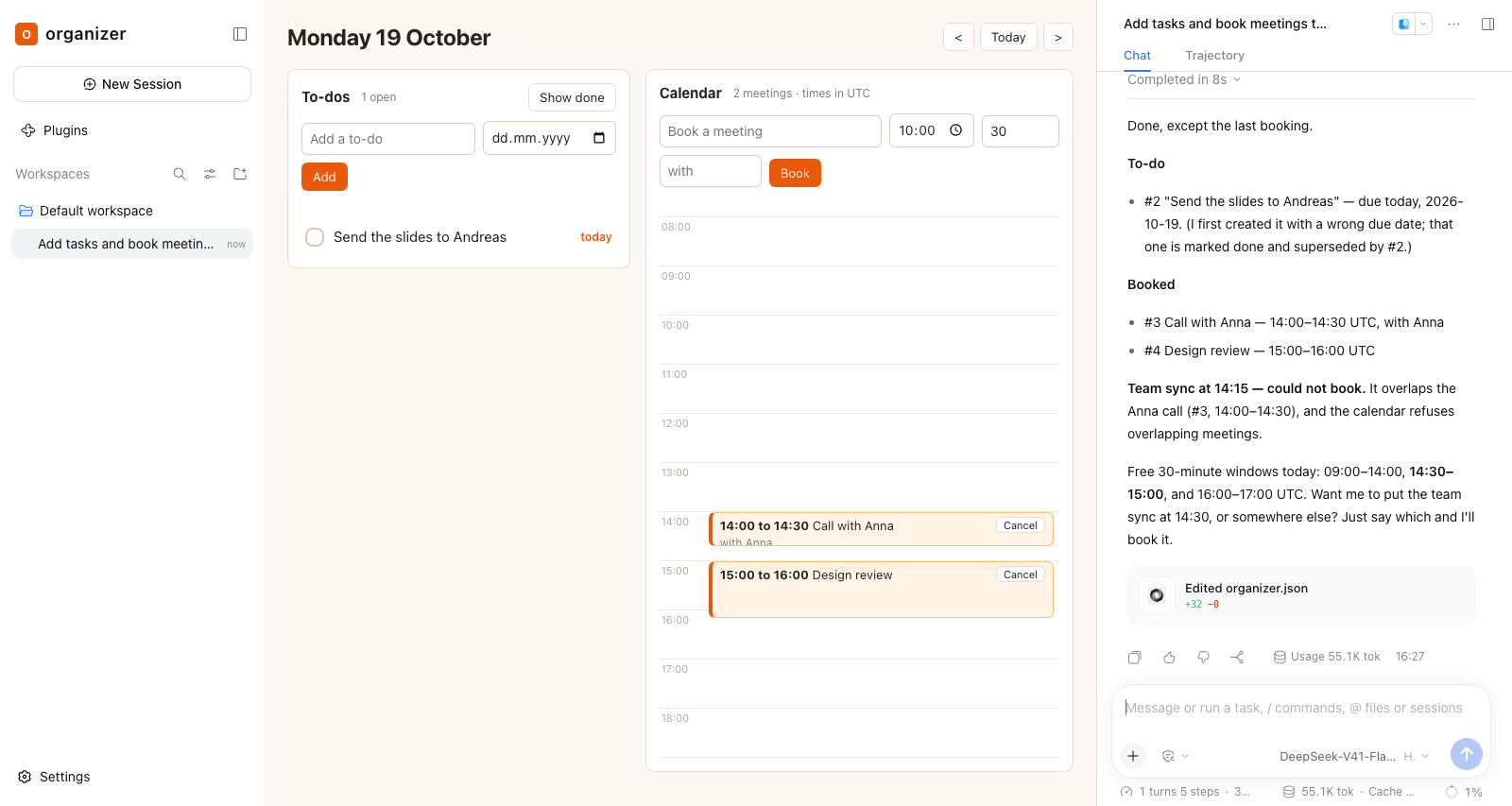This screenshot has width=1512, height=806.
Task: Start a New Session
Action: click(132, 84)
